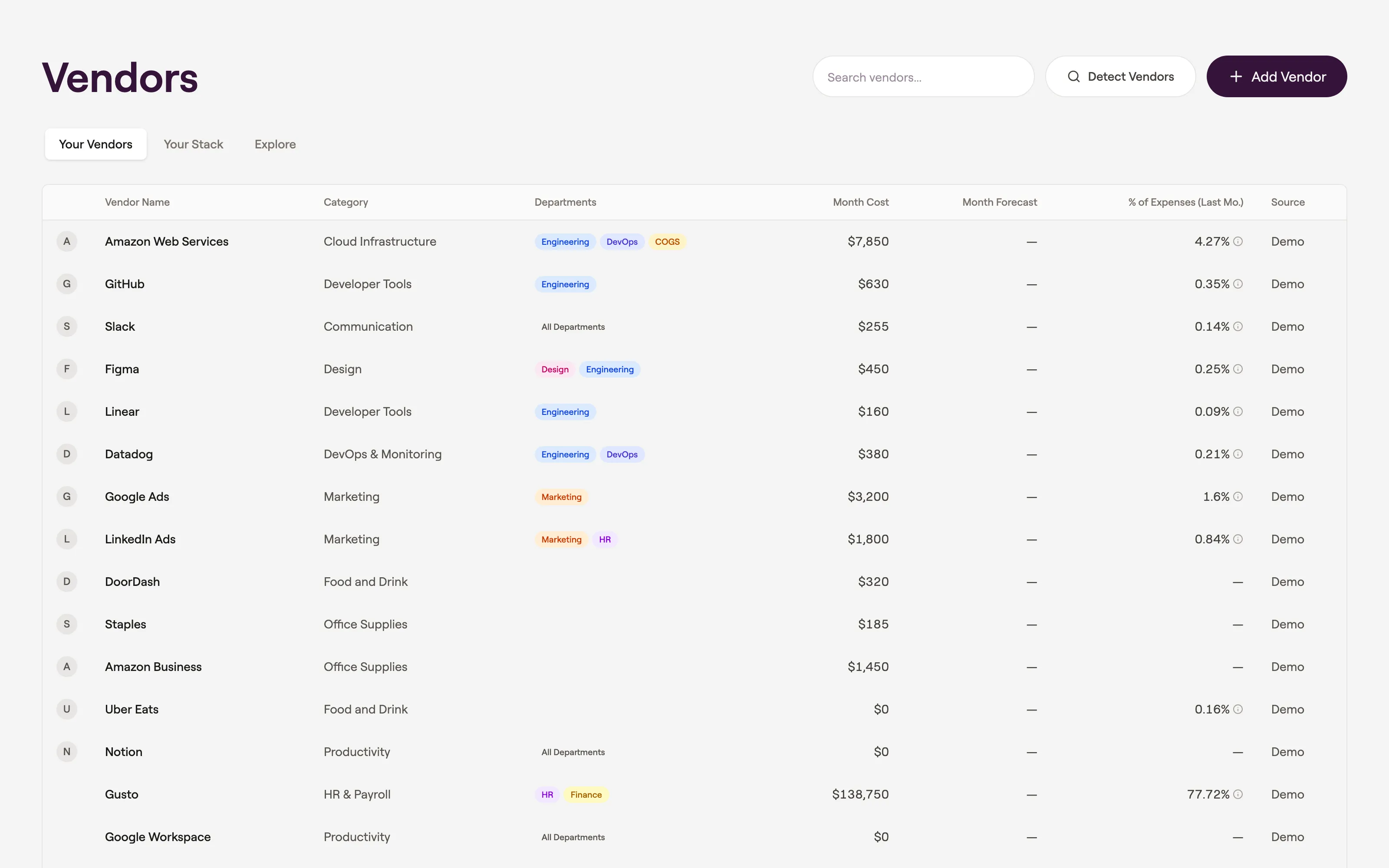This screenshot has height=868, width=1389.
Task: Click the Marketing tag in Google Ads row
Action: point(561,496)
